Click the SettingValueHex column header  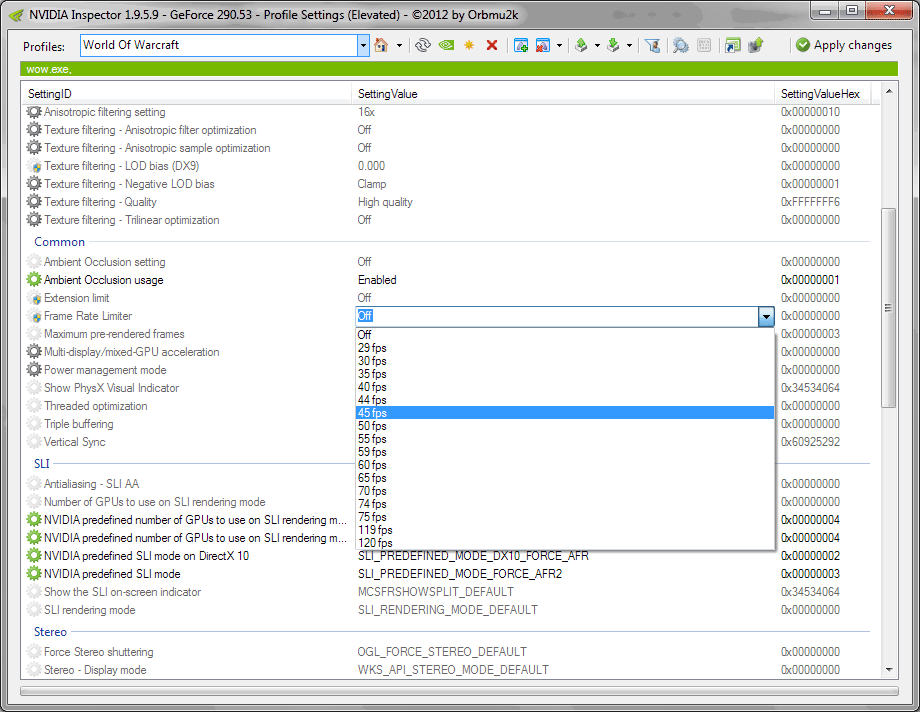pos(818,93)
